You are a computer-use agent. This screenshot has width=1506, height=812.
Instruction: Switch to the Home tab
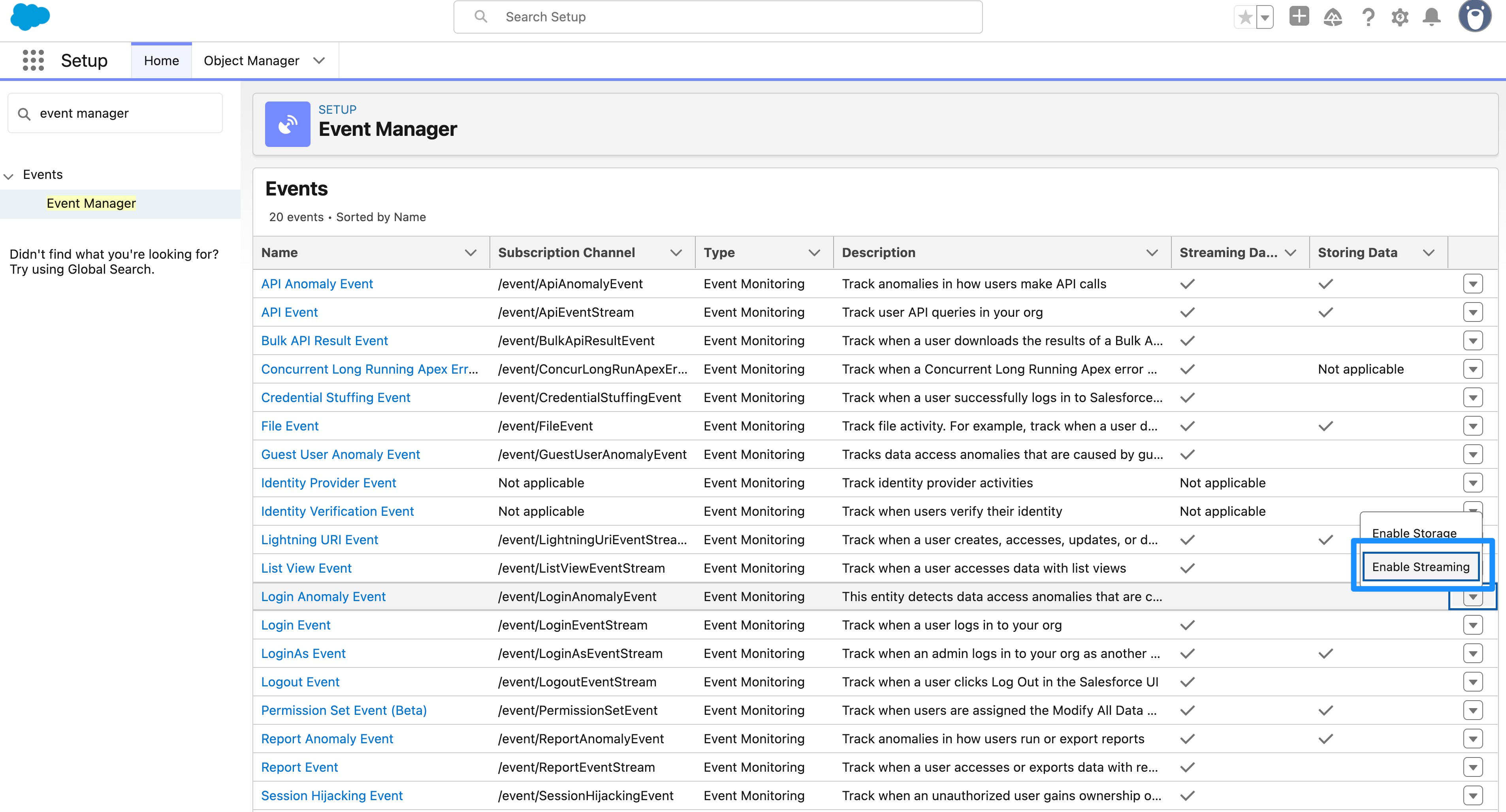pyautogui.click(x=161, y=61)
